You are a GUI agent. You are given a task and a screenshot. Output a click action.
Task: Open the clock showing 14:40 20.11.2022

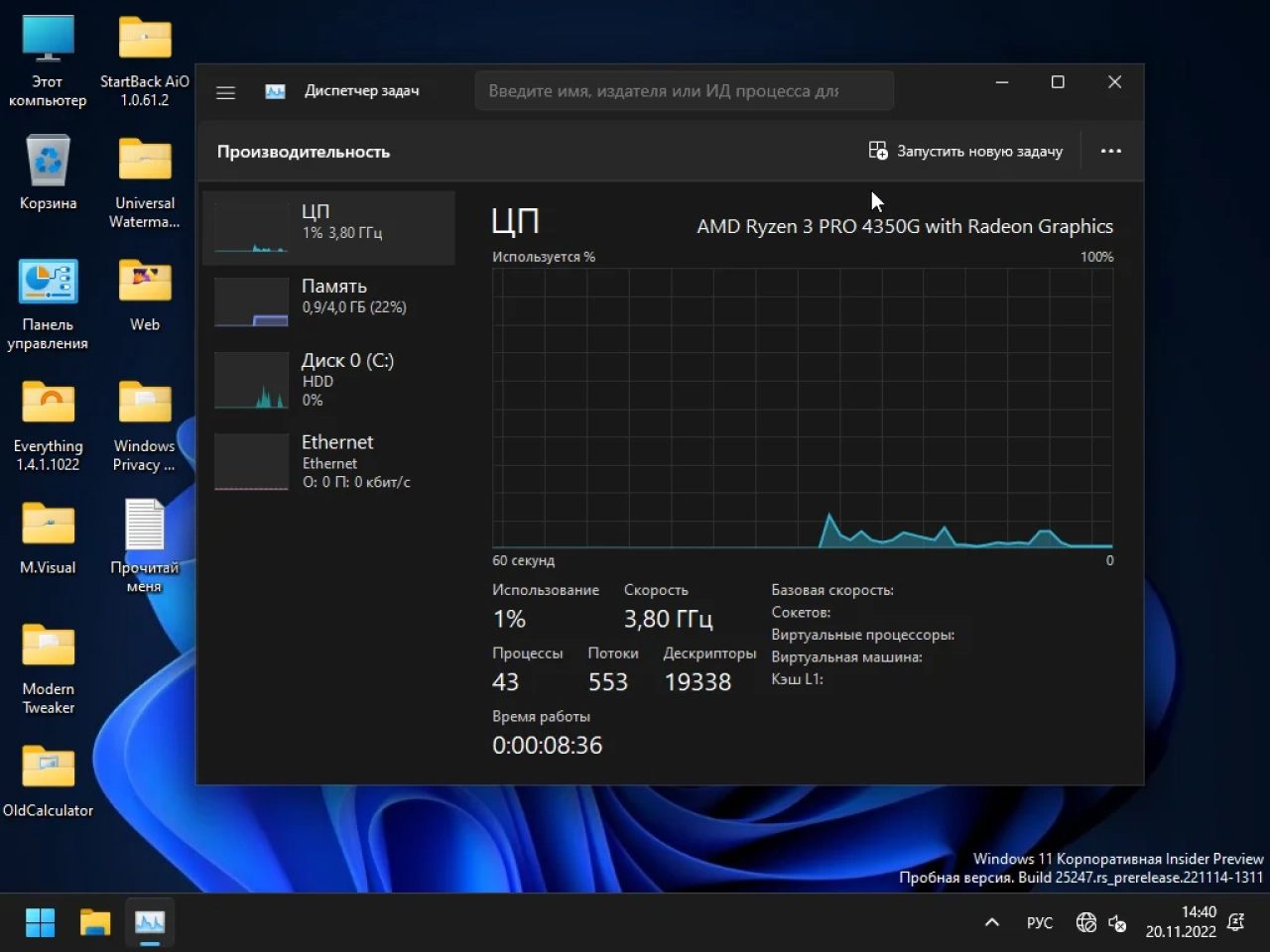(x=1181, y=922)
